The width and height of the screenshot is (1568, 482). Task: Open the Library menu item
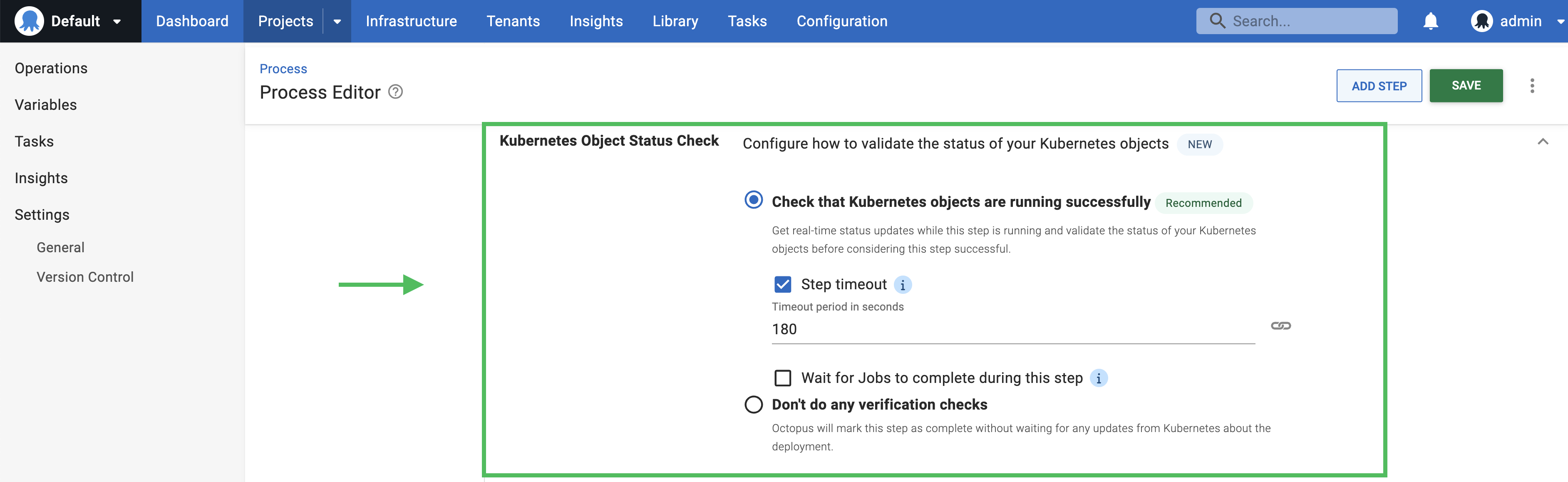[x=675, y=20]
